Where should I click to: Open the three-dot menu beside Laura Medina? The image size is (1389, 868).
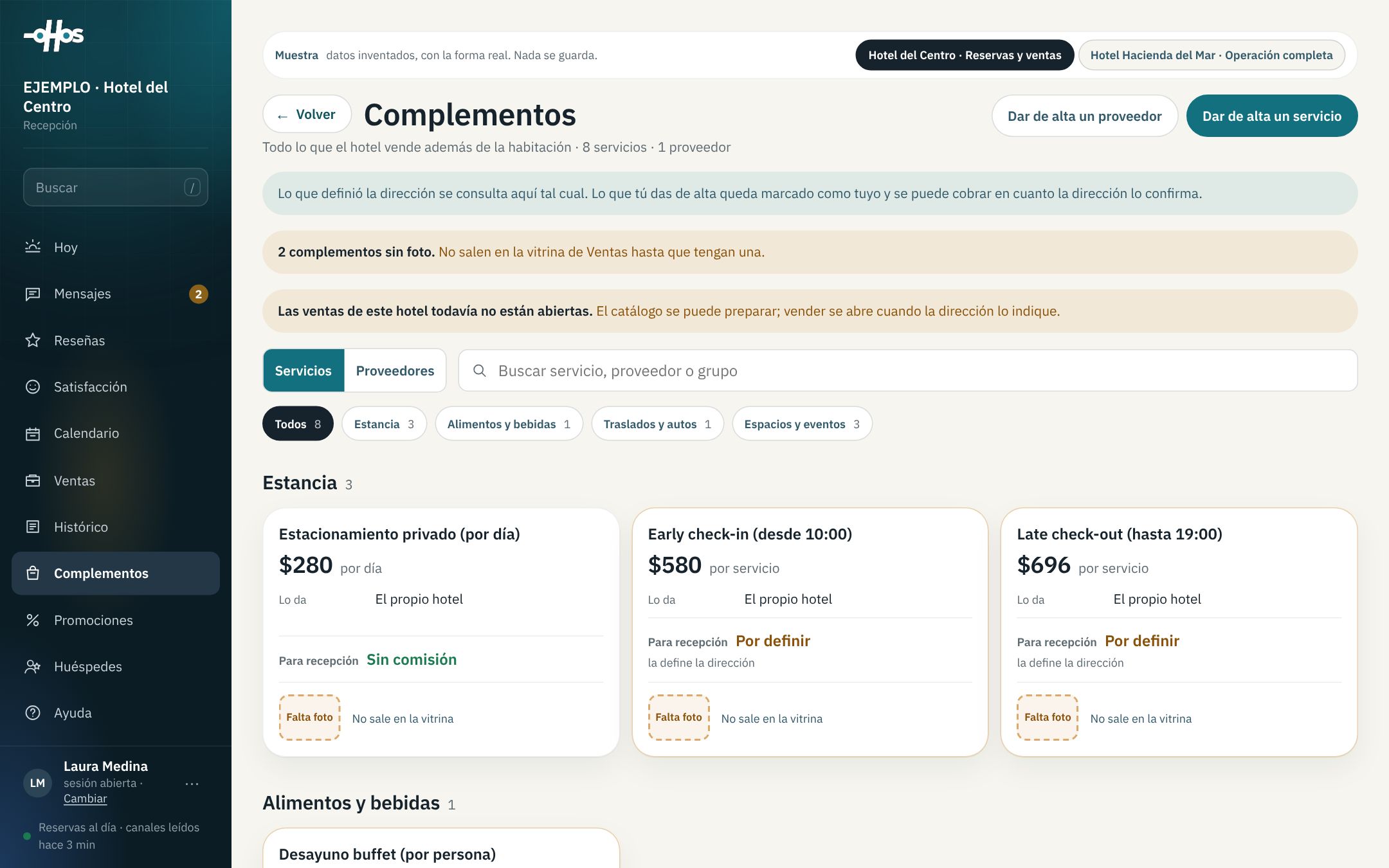[192, 784]
